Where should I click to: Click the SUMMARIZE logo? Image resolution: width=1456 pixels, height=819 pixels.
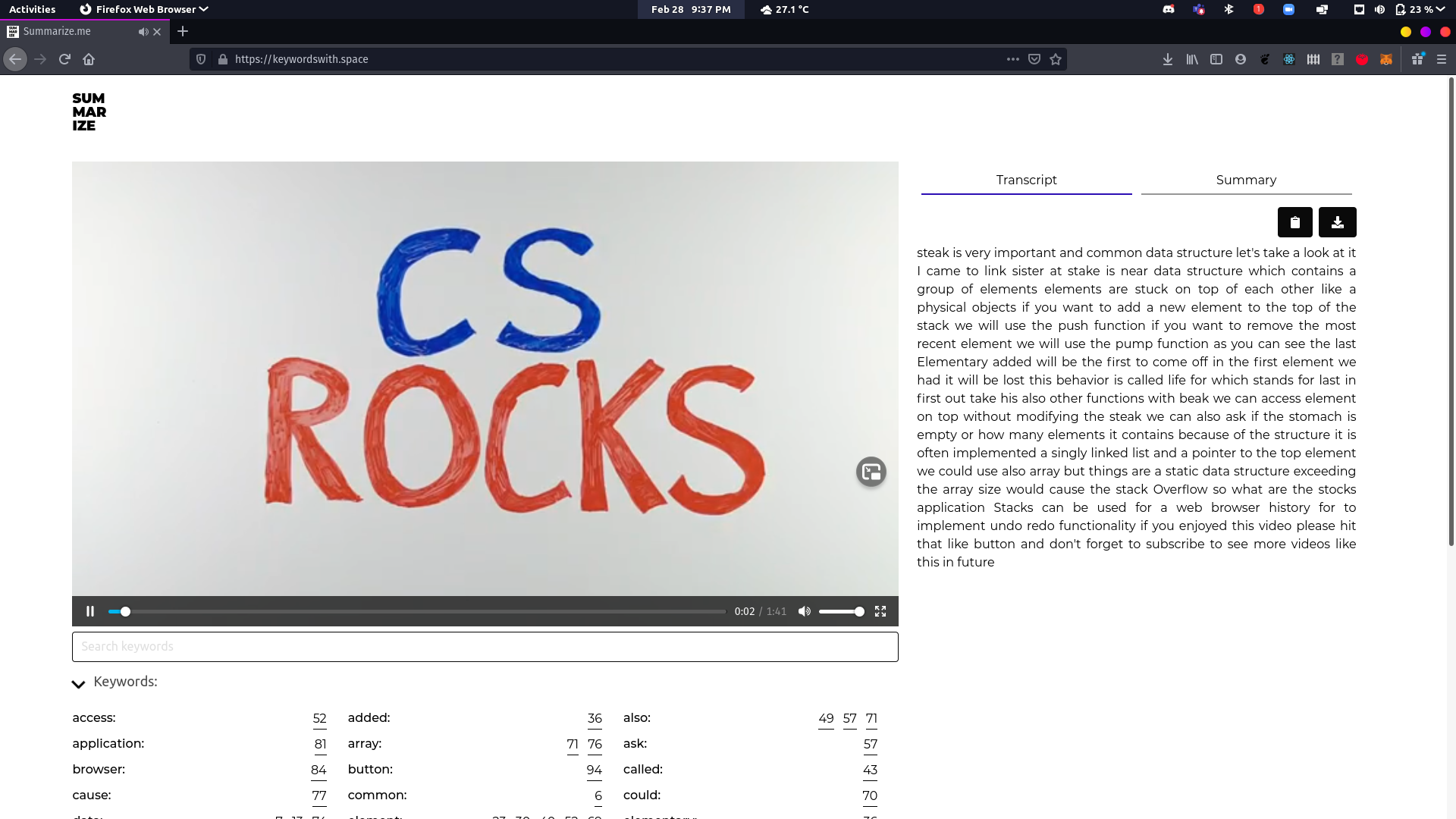coord(89,112)
